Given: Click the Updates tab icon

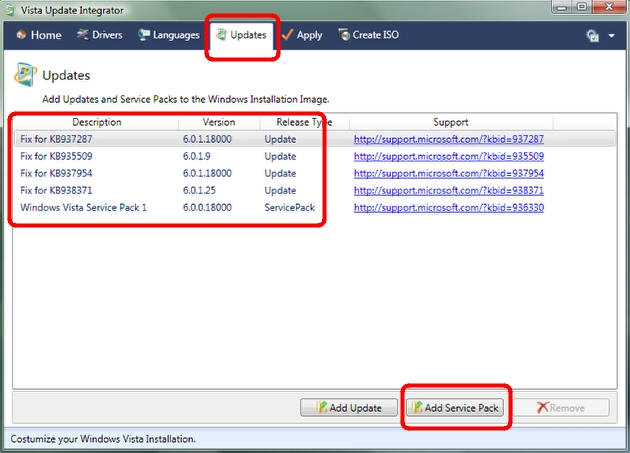Looking at the screenshot, I should pos(221,35).
